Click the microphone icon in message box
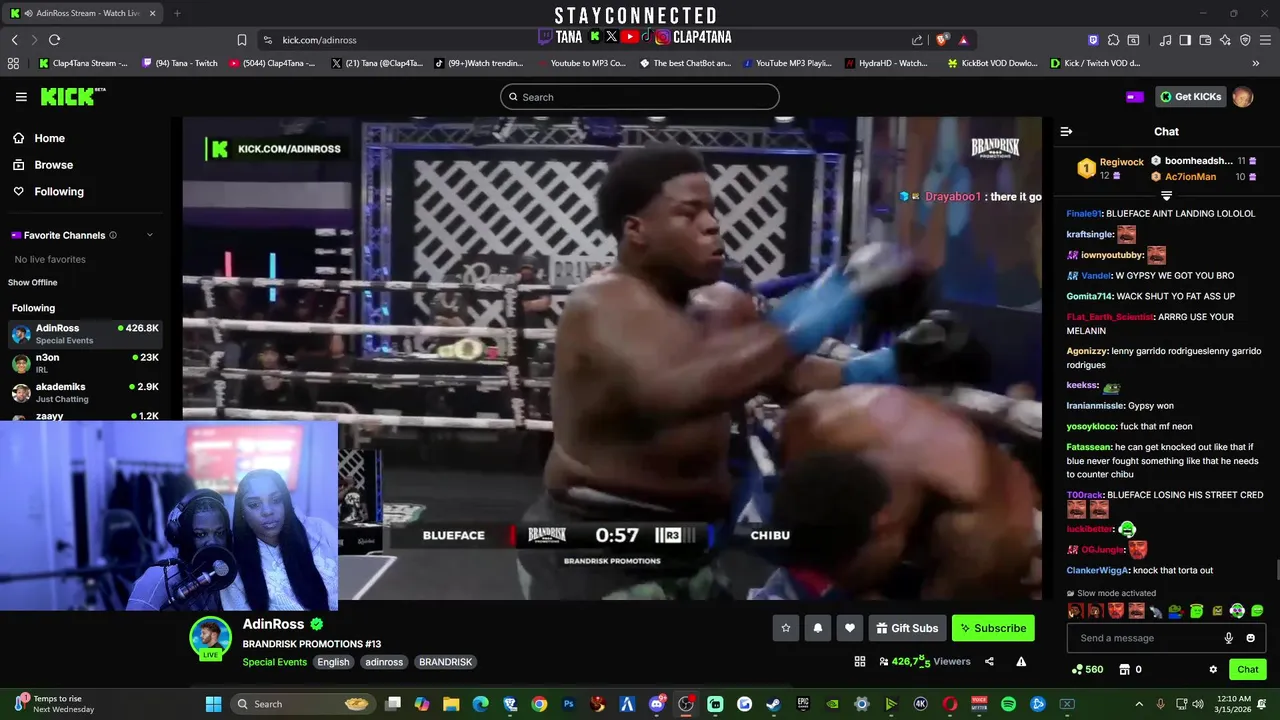Screen dimensions: 1280x720 (x=1229, y=638)
